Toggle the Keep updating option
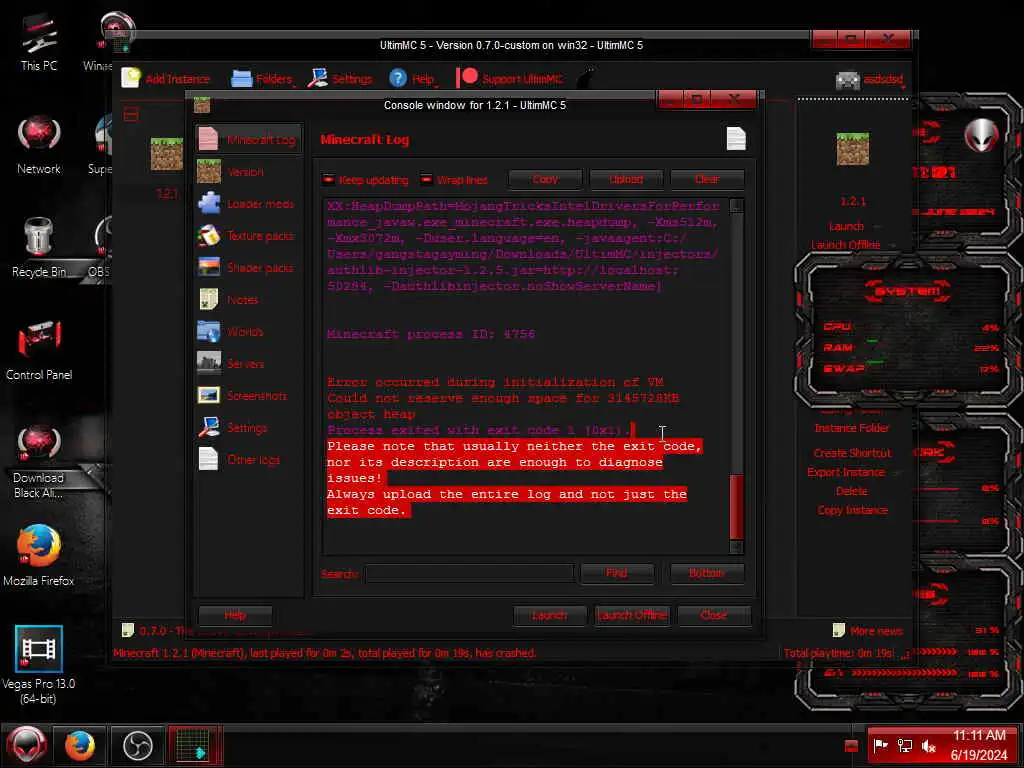The width and height of the screenshot is (1024, 768). 365,180
